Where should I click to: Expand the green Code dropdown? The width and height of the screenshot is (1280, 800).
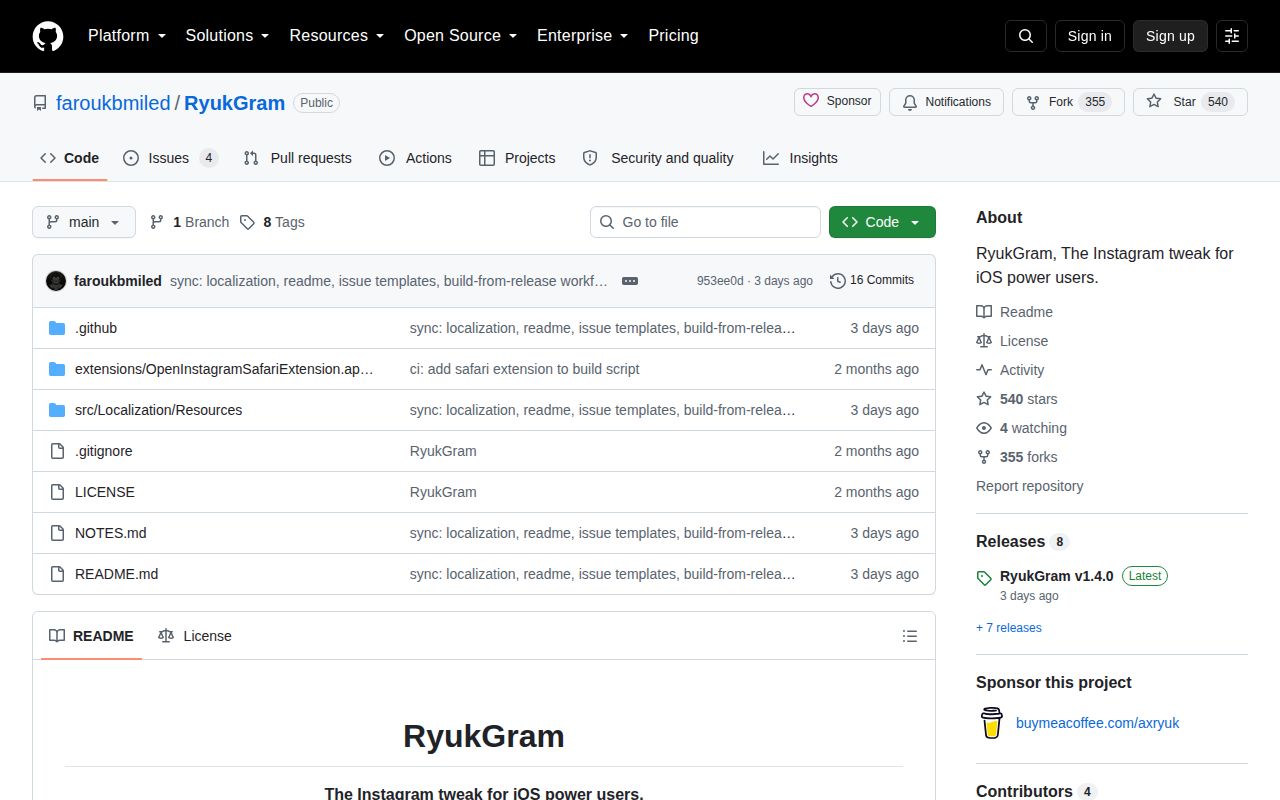(882, 222)
